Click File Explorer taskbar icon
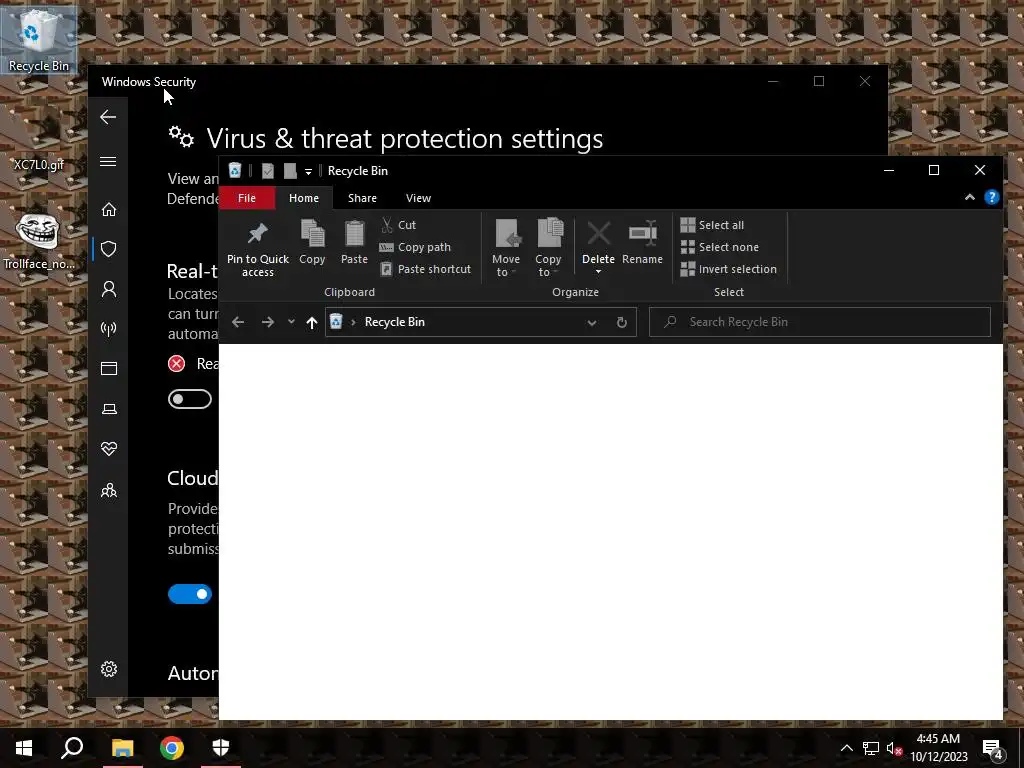Viewport: 1024px width, 768px height. coord(122,748)
